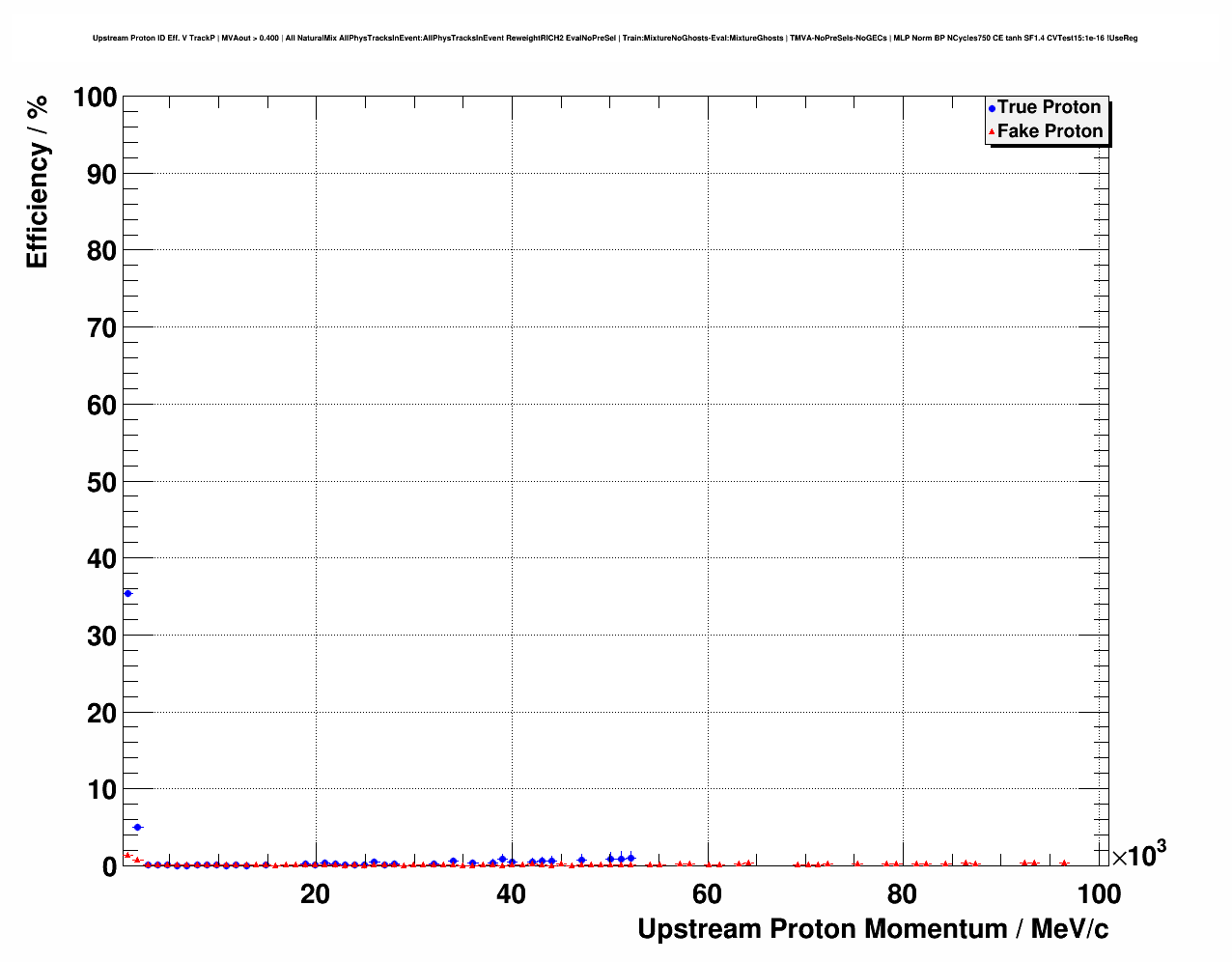This screenshot has width=1232, height=962.
Task: Select the True Proton legend label
Action: pyautogui.click(x=1049, y=107)
